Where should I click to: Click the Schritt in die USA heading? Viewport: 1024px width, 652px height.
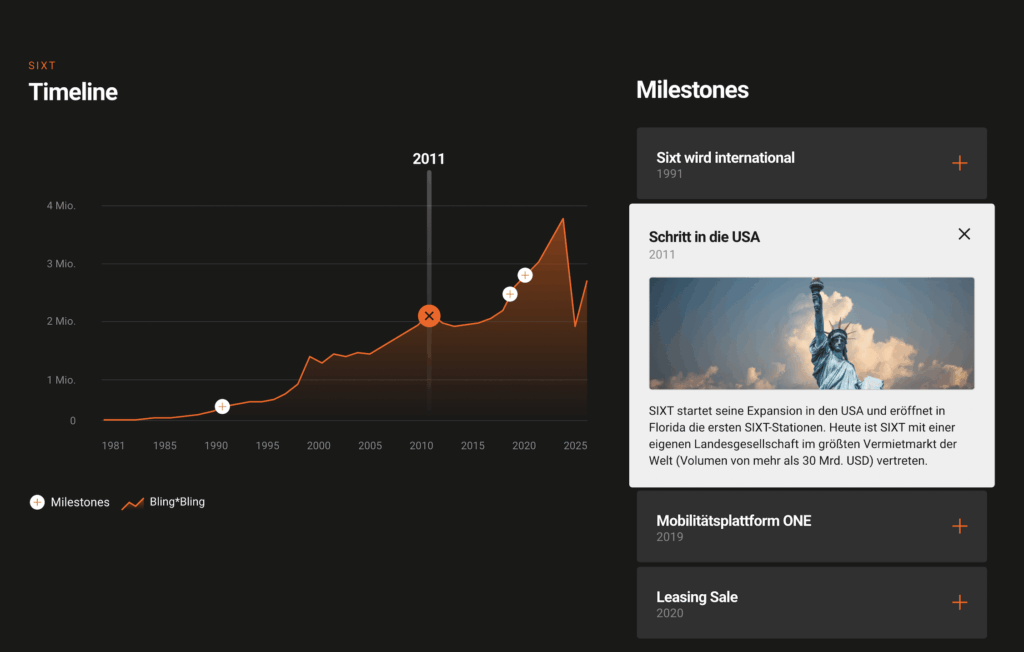(x=704, y=237)
